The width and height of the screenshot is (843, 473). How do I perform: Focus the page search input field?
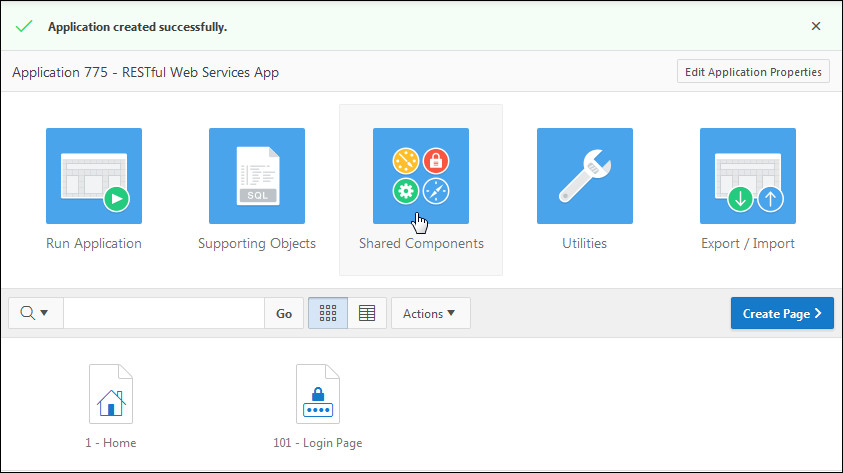pos(164,313)
